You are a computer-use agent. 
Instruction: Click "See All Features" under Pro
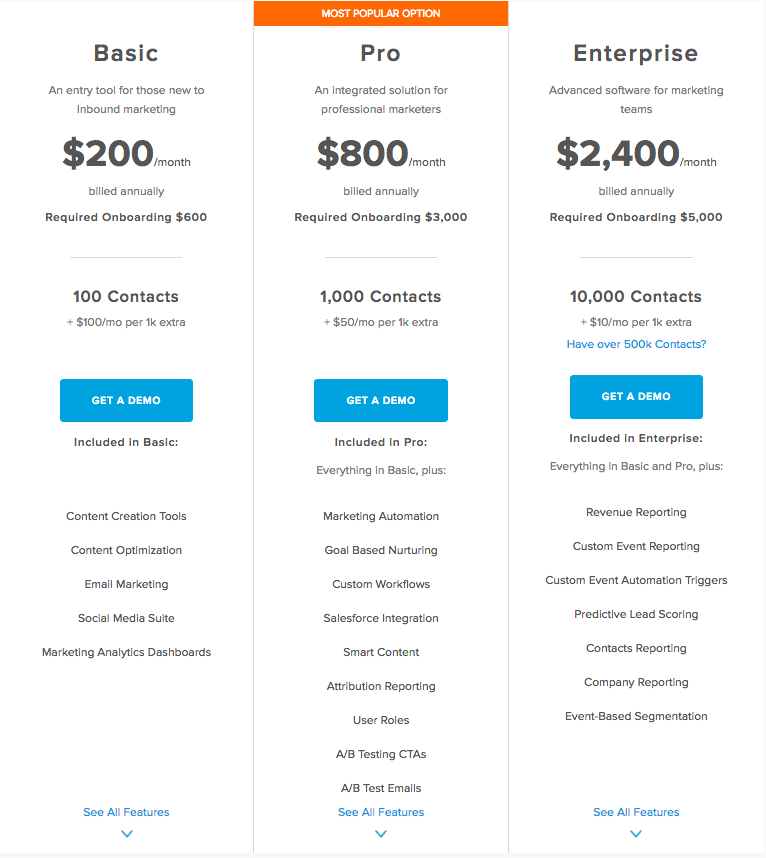pos(380,812)
